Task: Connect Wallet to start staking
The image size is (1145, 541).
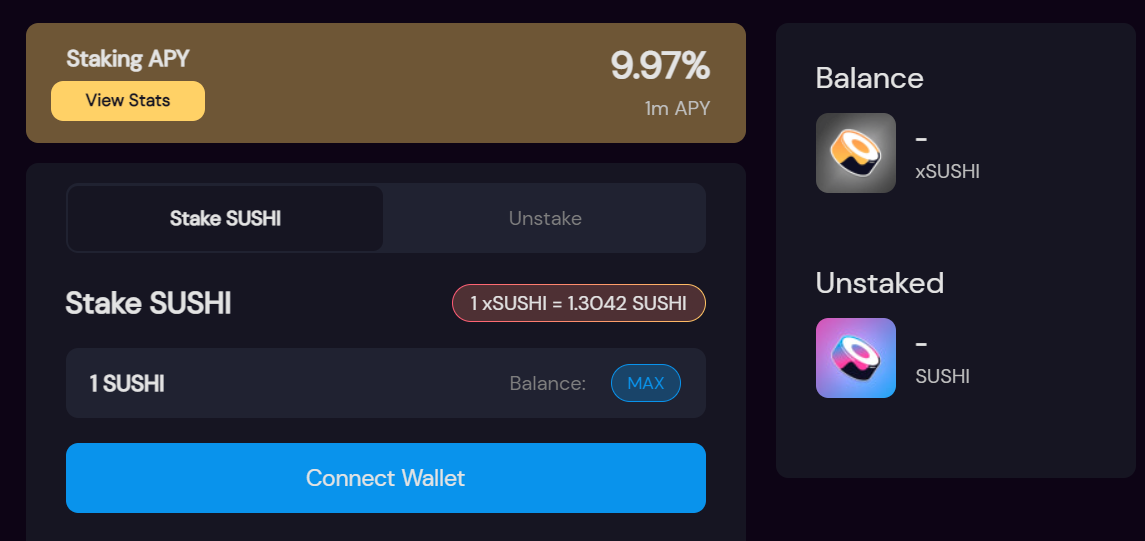Action: point(385,478)
